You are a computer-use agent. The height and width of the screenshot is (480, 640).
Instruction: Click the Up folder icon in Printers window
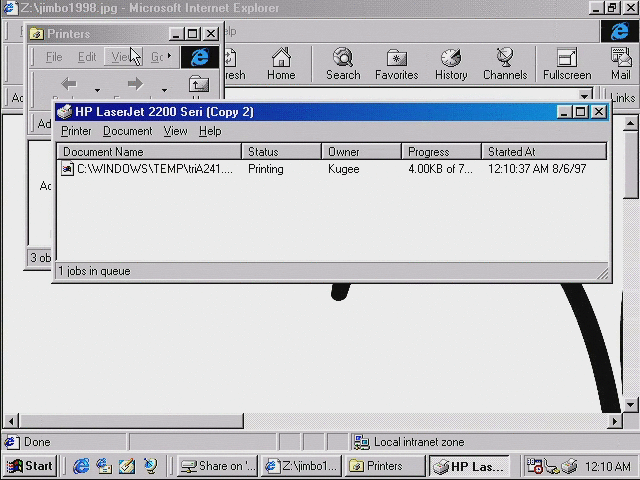(x=199, y=84)
